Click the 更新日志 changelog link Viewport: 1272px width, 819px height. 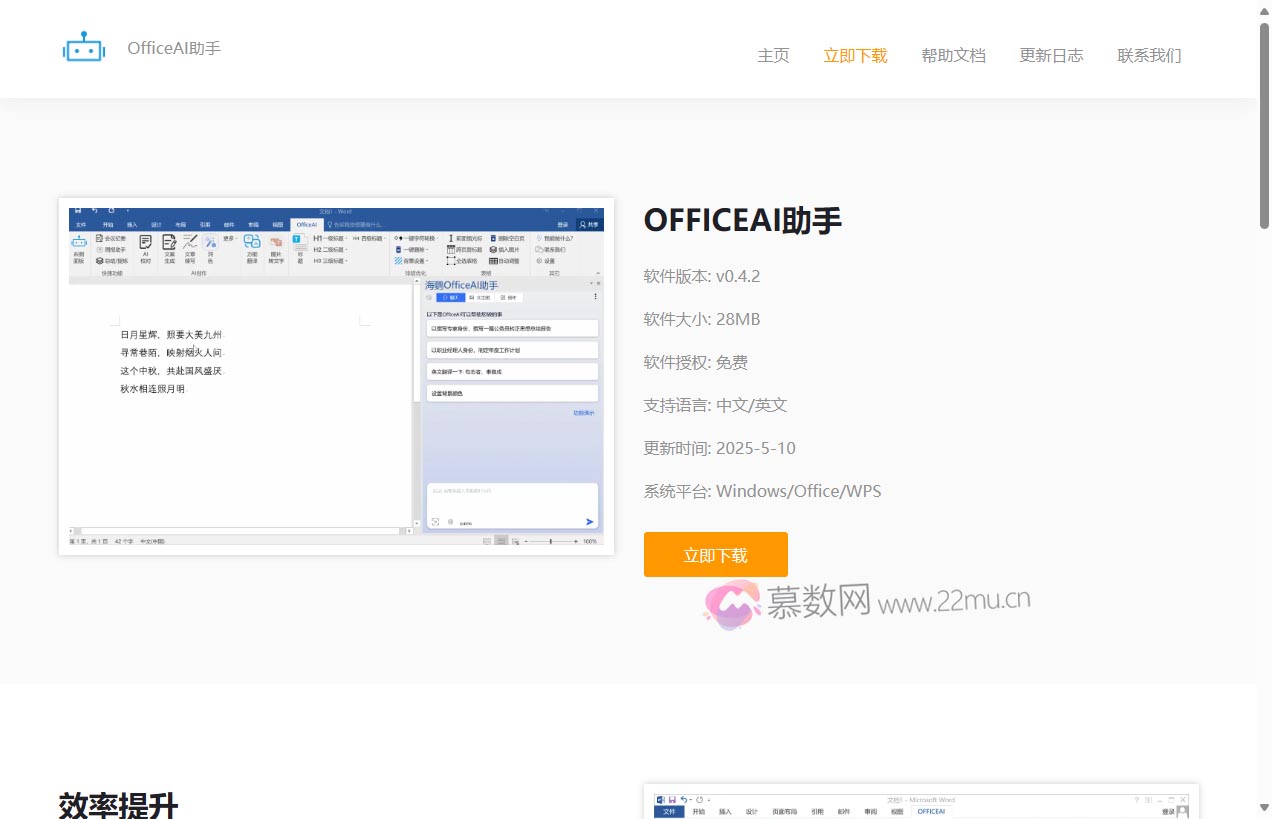(x=1051, y=56)
